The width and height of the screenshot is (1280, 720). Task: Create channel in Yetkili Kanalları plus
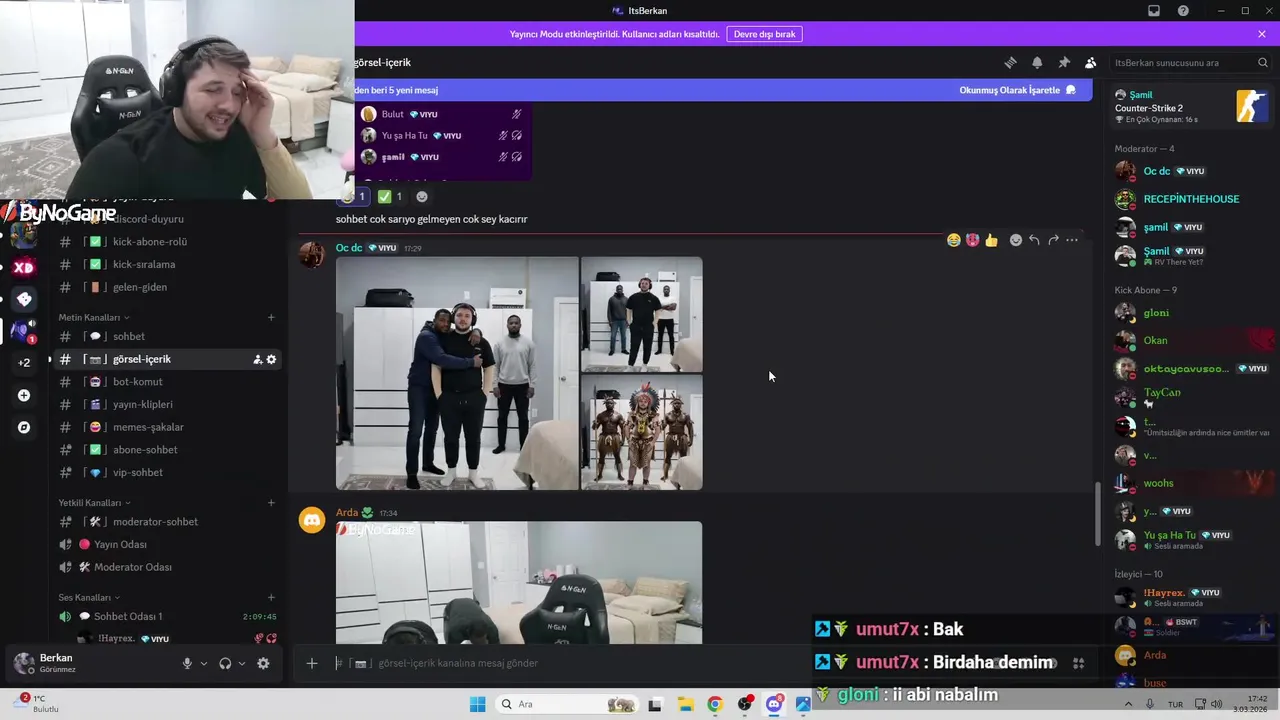coord(271,503)
